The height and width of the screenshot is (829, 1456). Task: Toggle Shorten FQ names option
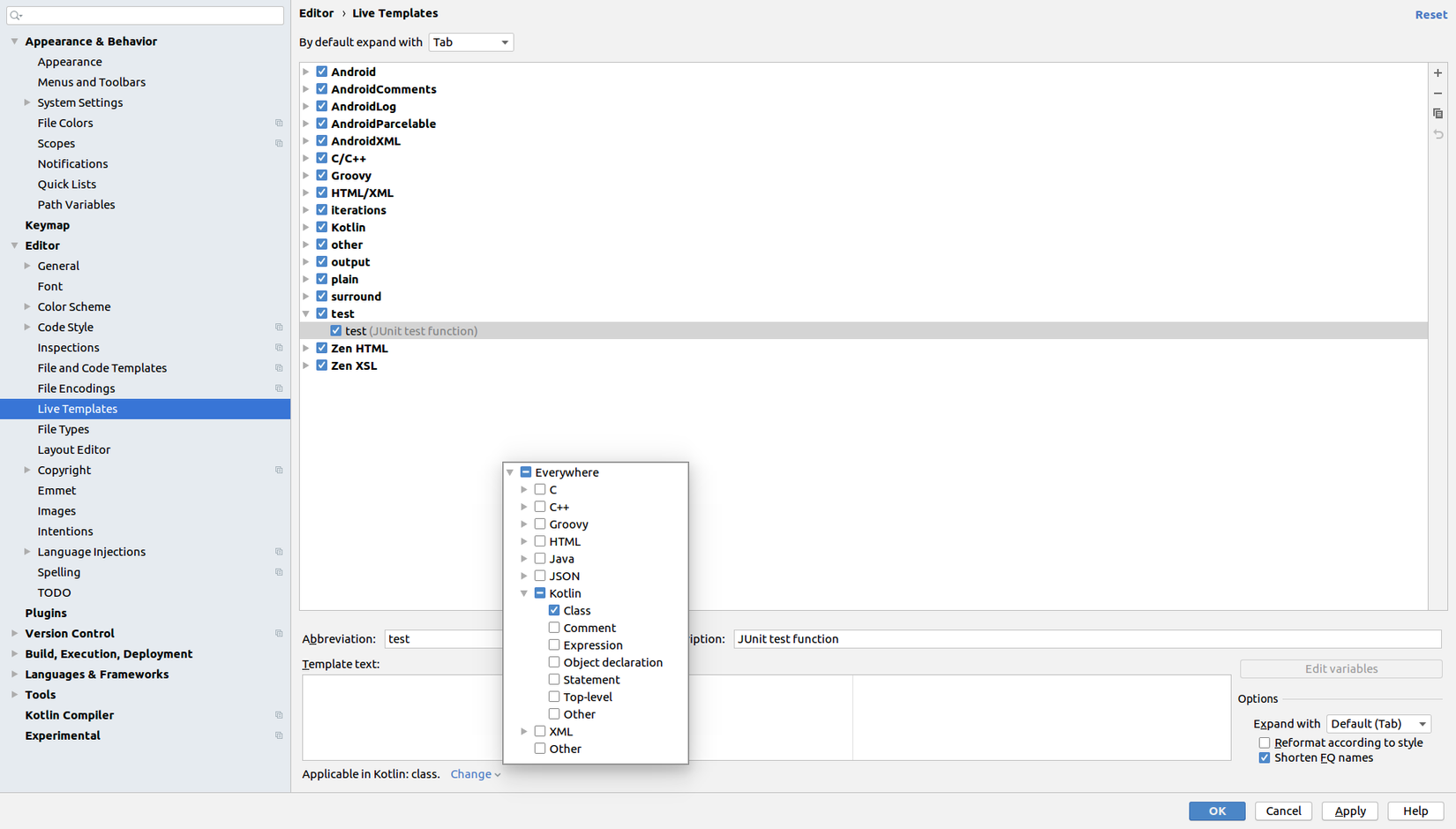(1265, 757)
